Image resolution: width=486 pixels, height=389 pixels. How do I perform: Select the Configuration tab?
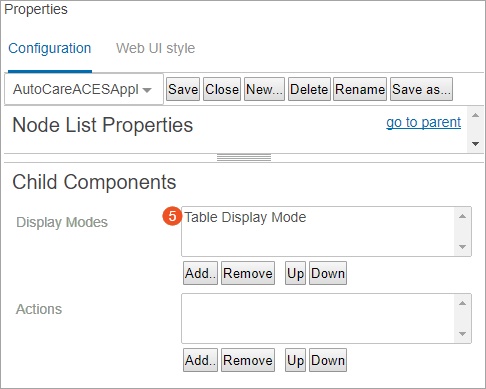pyautogui.click(x=50, y=48)
